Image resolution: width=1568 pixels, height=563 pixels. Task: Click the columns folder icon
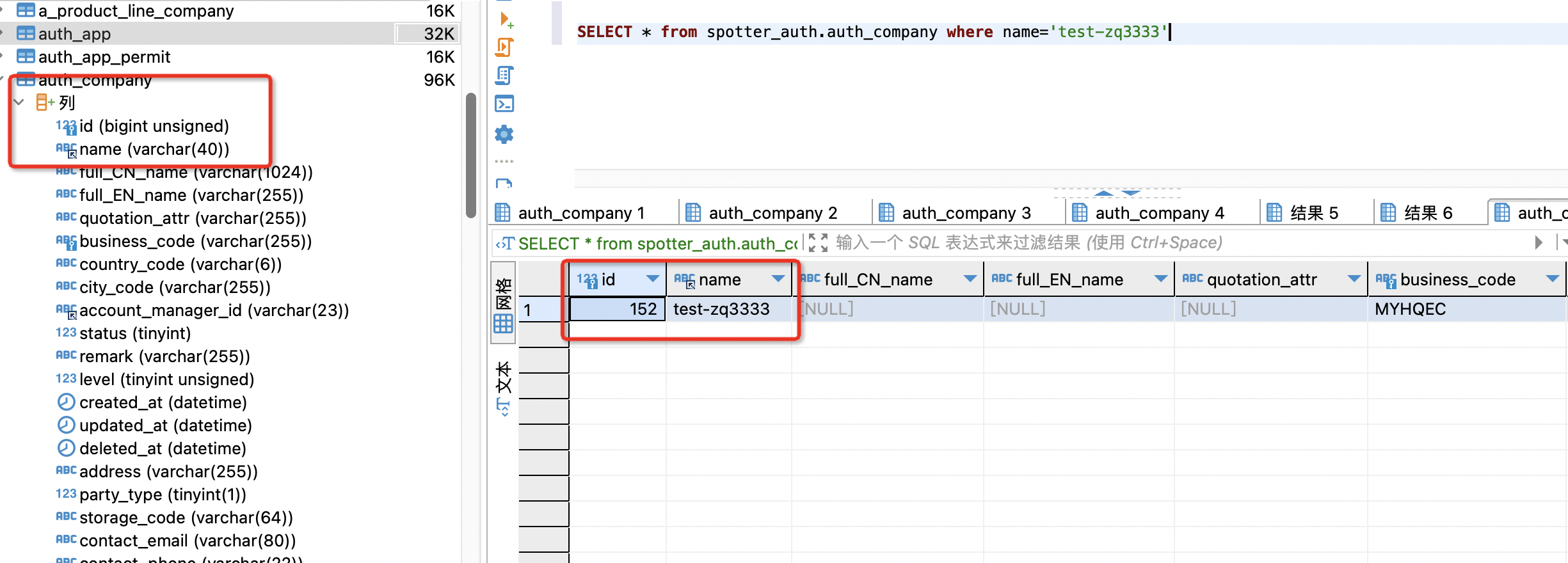coord(44,102)
